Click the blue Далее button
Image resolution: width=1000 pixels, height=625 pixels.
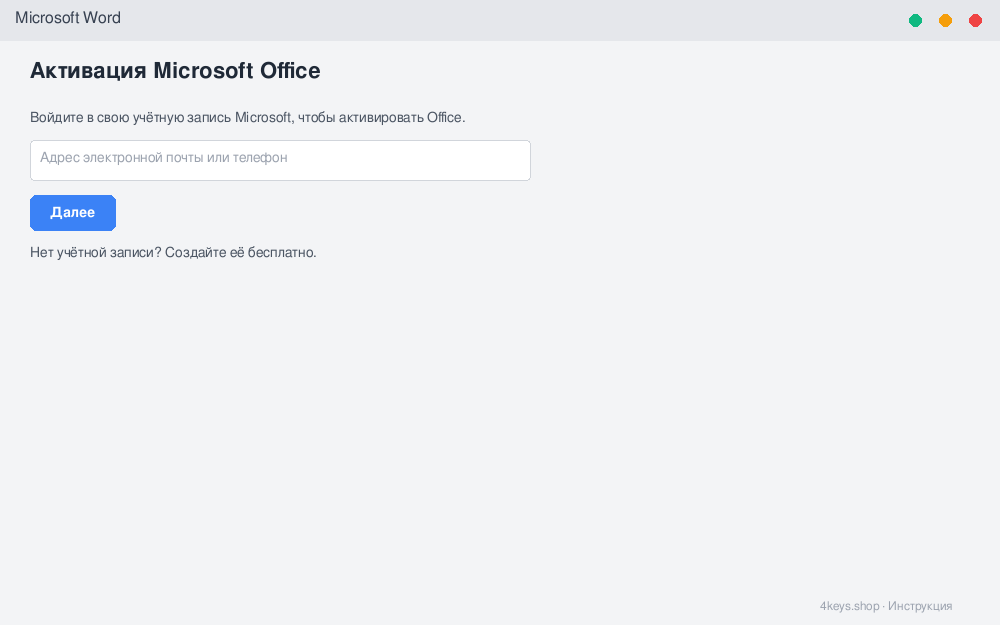coord(73,212)
